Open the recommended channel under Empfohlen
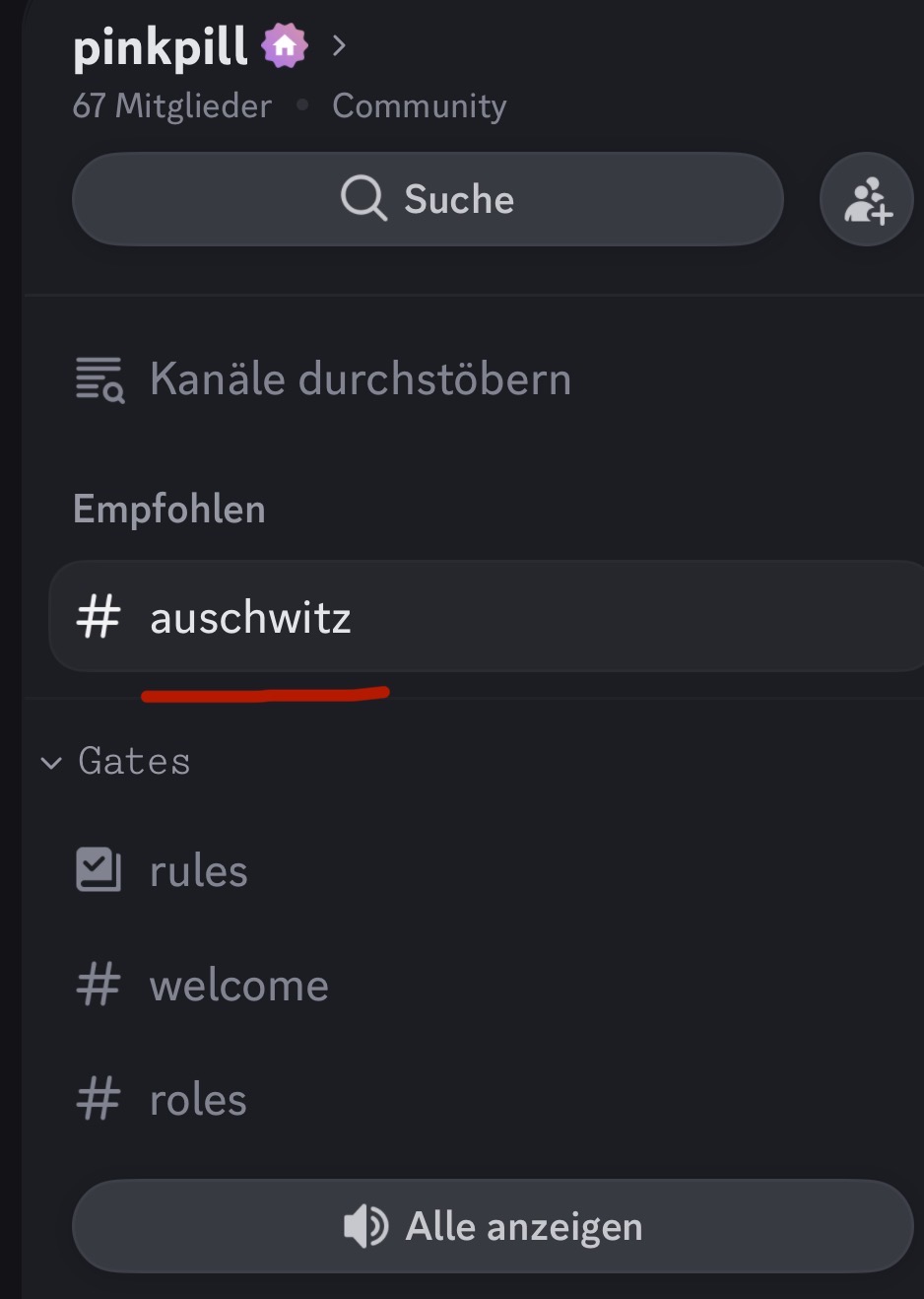Screen dimensions: 924x1299 point(250,618)
